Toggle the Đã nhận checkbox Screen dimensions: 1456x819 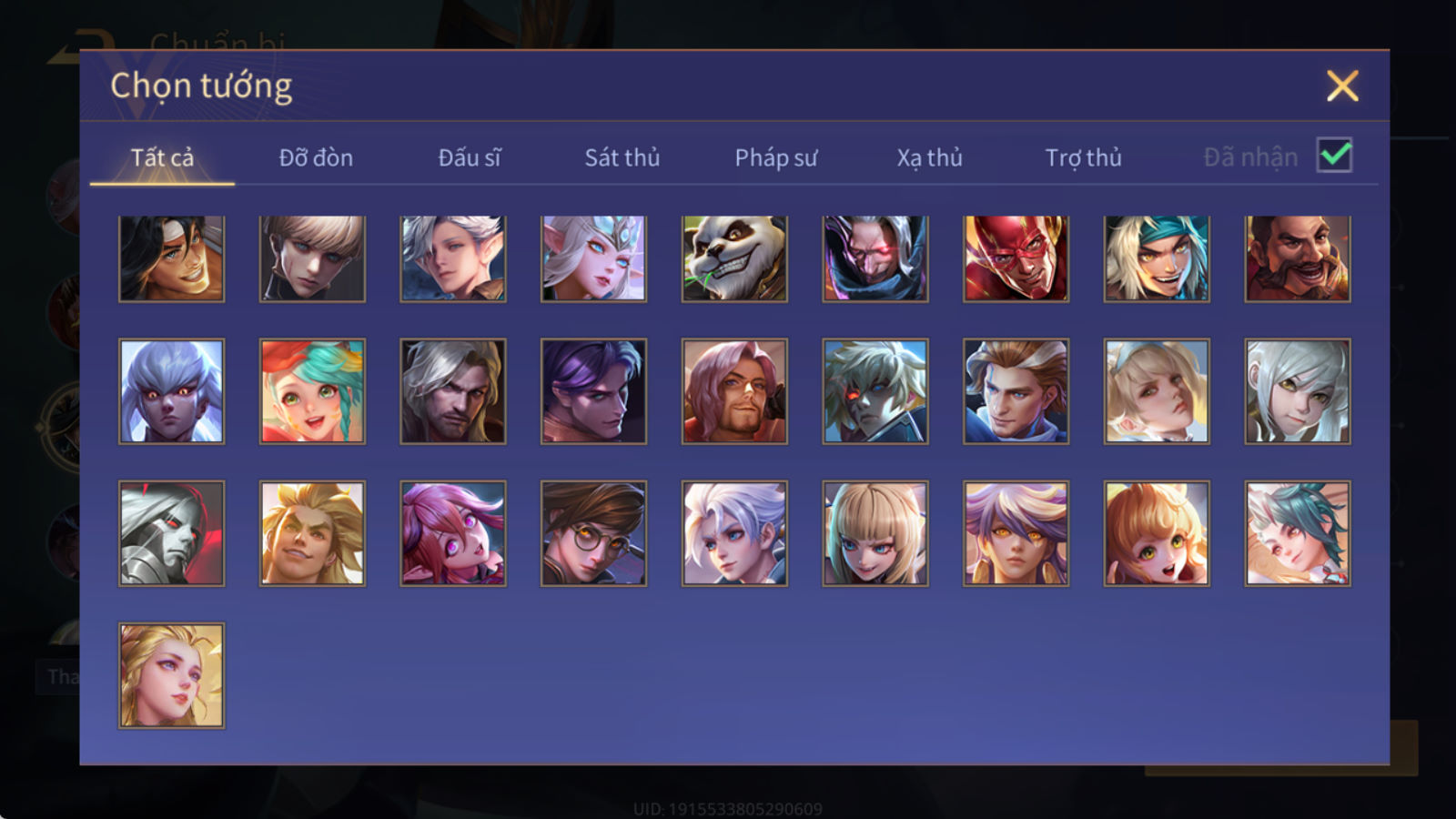pyautogui.click(x=1334, y=156)
